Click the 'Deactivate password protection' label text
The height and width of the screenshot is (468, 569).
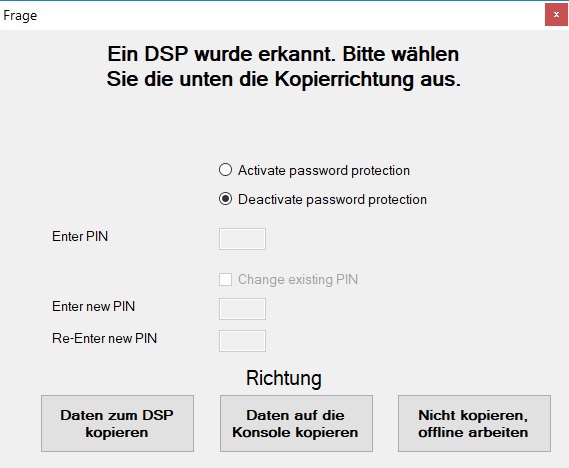tap(332, 200)
